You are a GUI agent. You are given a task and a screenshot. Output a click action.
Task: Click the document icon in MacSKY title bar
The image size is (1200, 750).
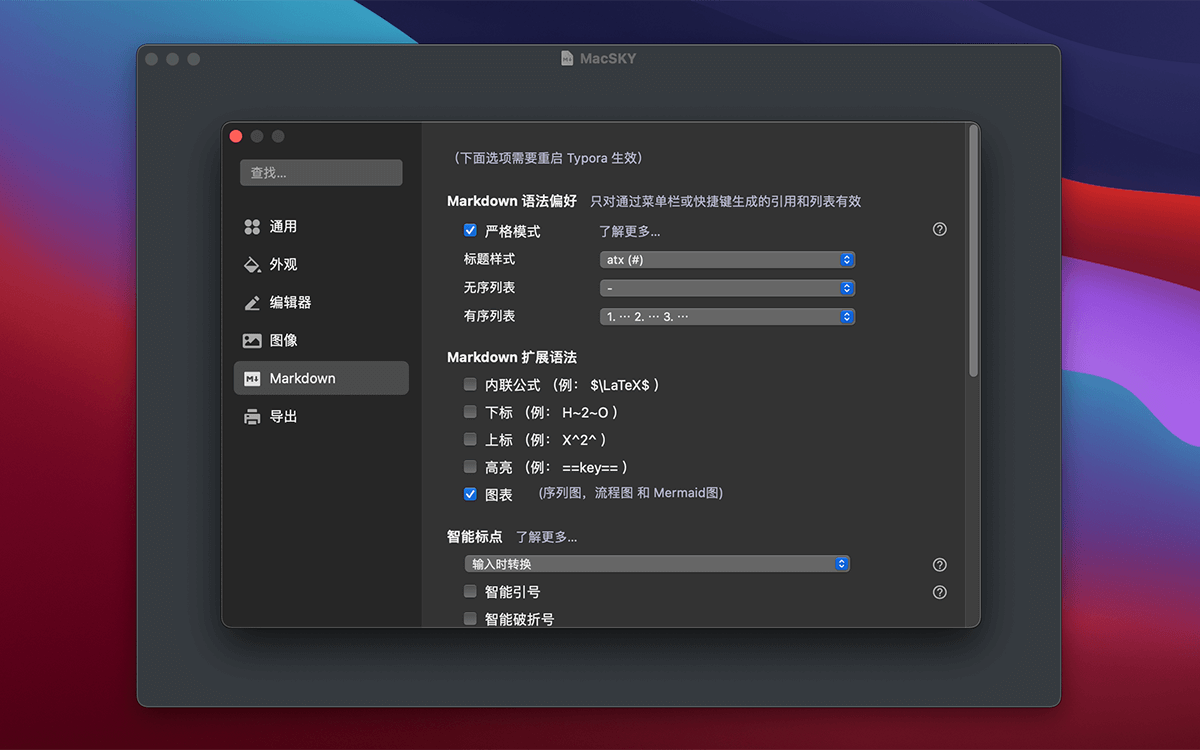pos(567,58)
